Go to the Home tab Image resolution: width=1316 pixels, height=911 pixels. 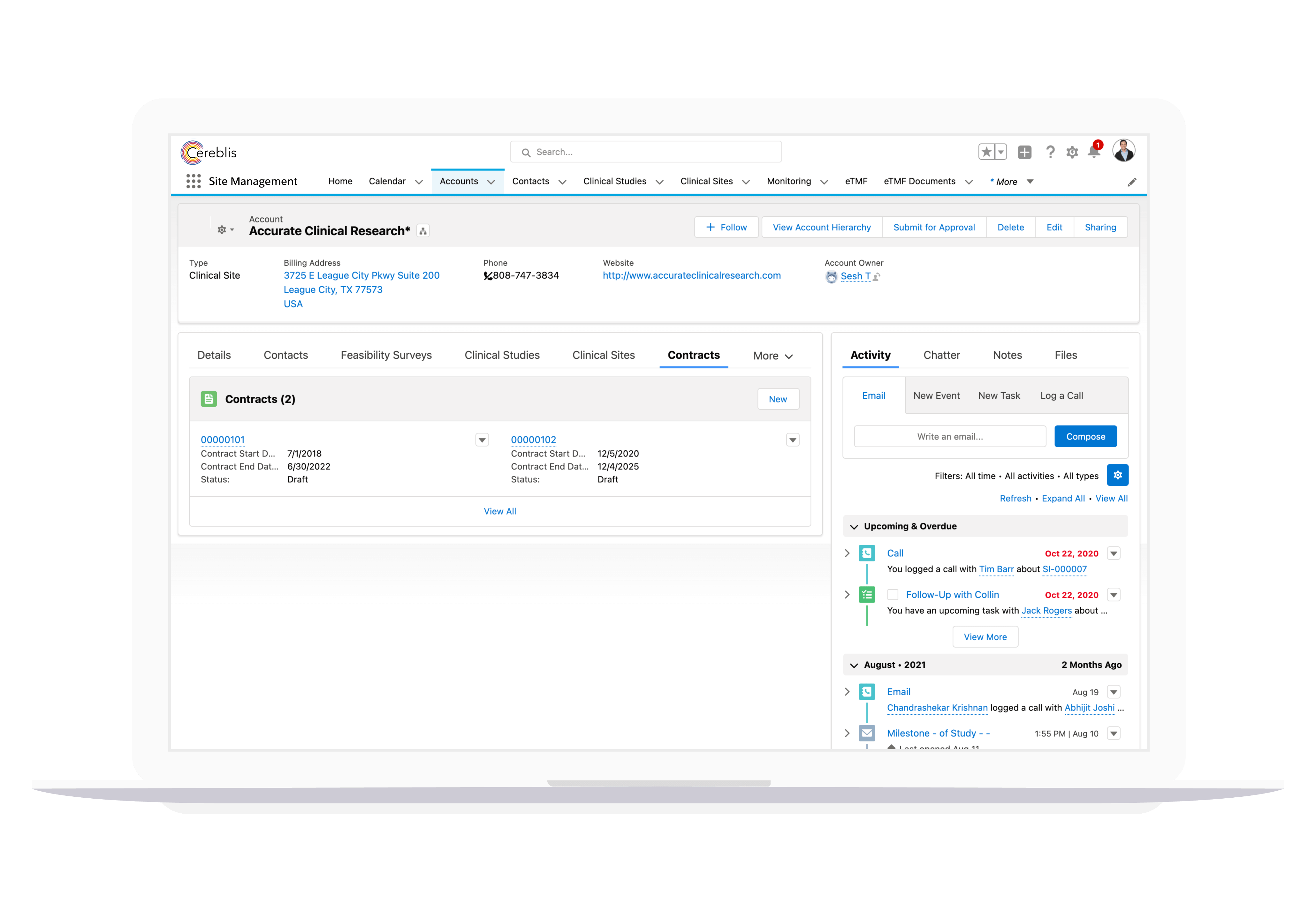(340, 182)
